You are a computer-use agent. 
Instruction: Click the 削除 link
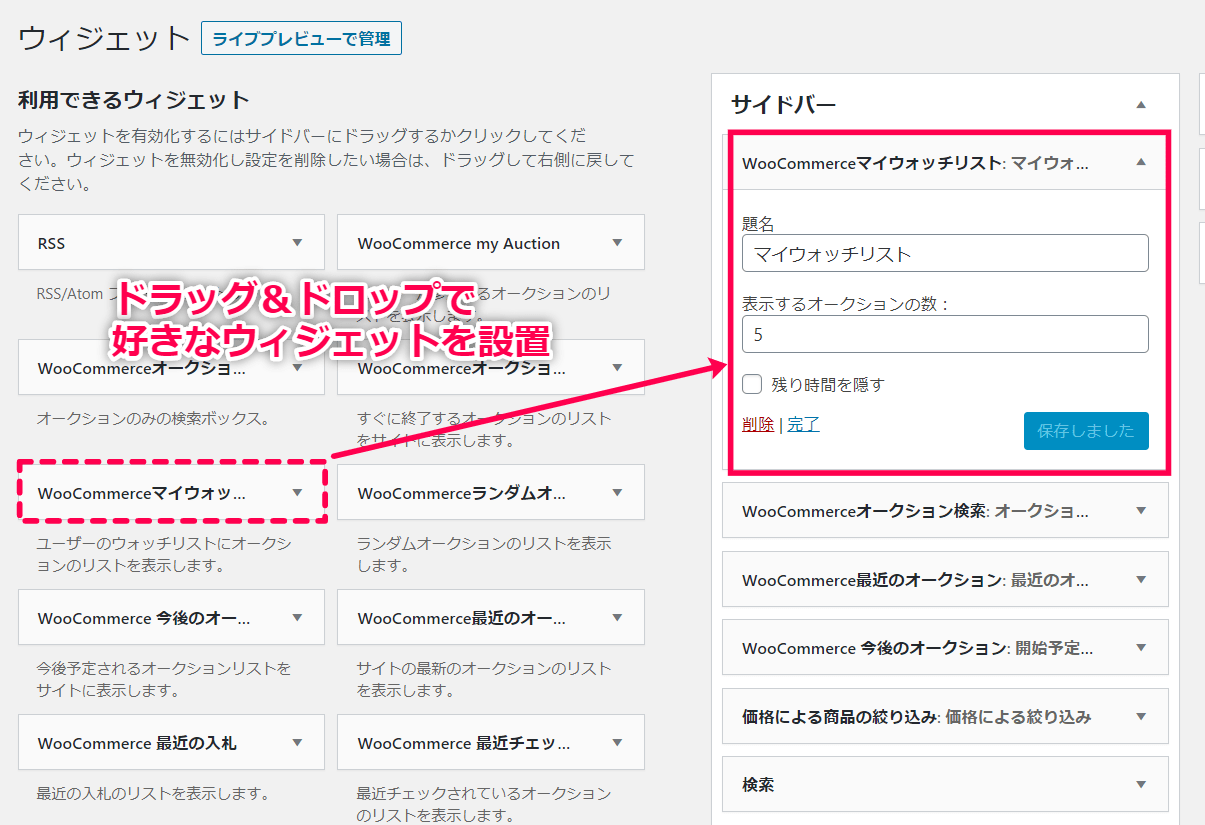pos(758,424)
